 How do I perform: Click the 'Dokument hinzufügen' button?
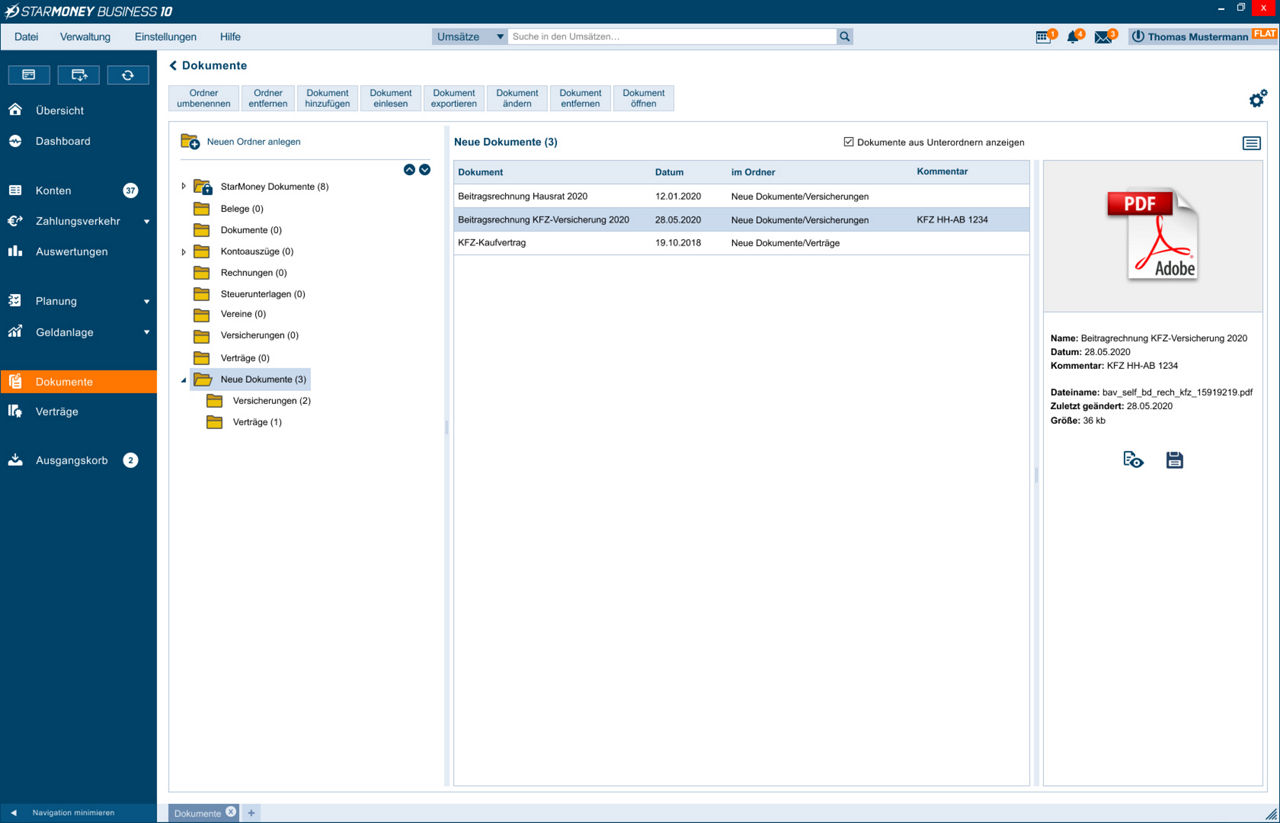pos(327,98)
